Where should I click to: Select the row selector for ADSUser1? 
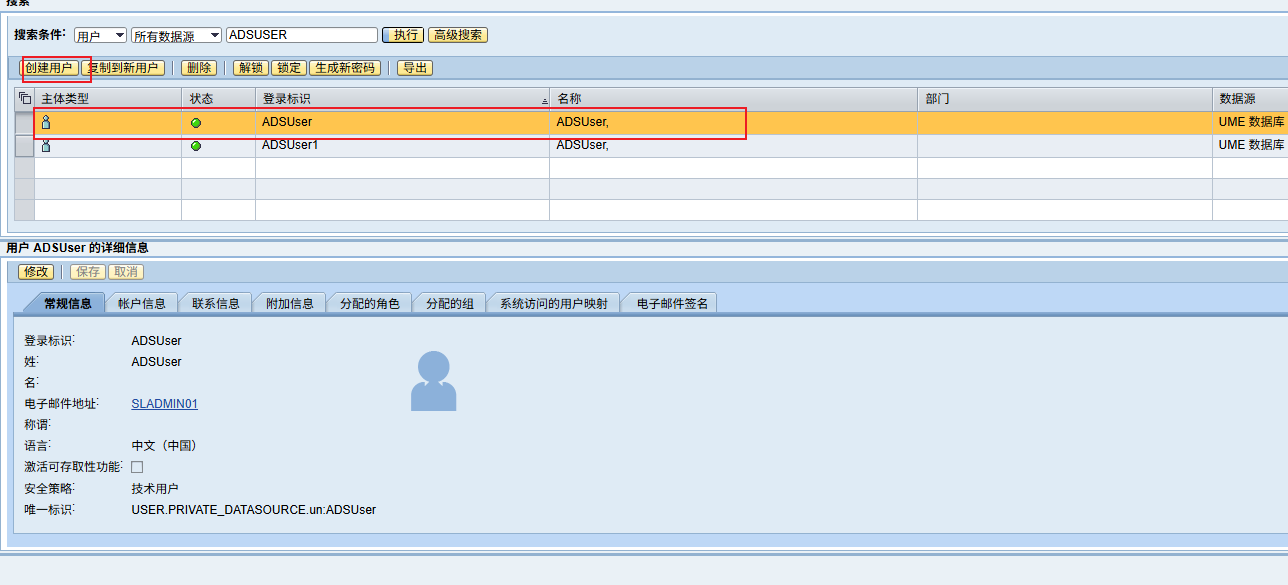point(24,146)
